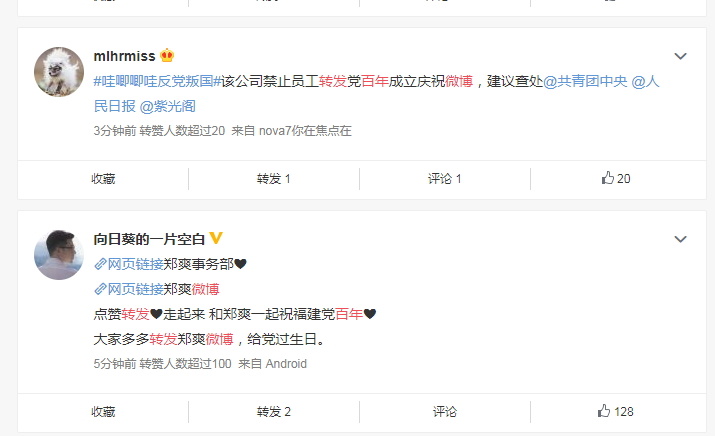Screen dimensions: 715x436
Task: Click 转发 2 on second post
Action: pos(274,412)
